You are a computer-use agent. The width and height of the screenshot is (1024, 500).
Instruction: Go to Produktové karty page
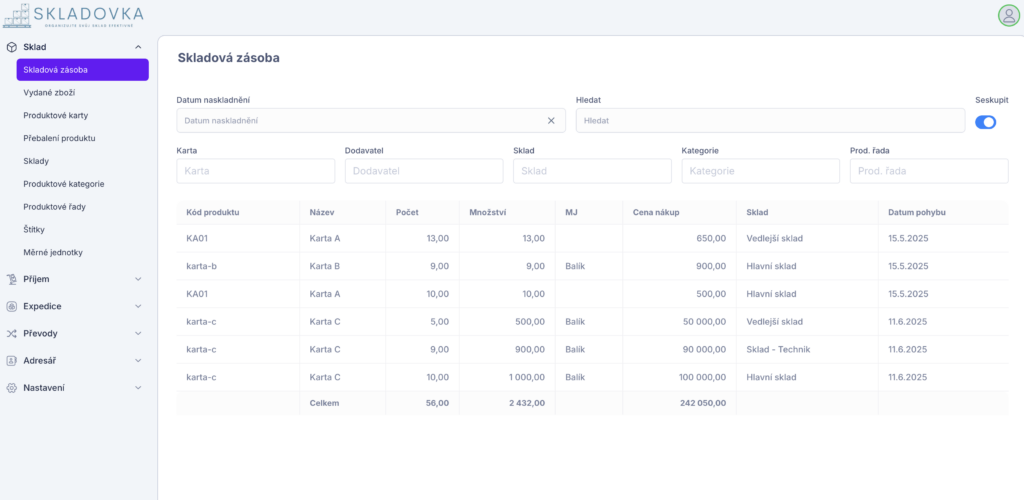56,115
